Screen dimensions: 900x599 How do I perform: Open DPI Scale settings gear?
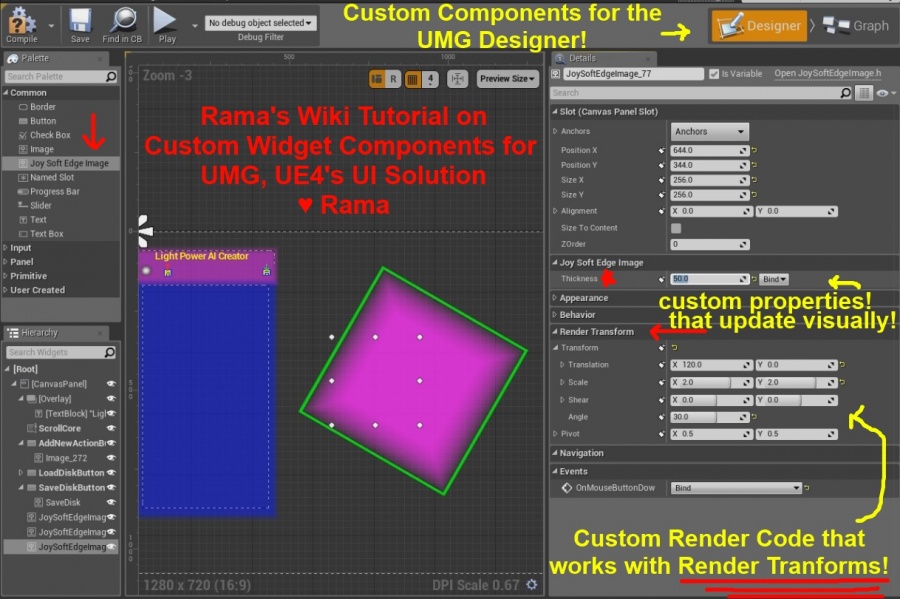(x=532, y=585)
